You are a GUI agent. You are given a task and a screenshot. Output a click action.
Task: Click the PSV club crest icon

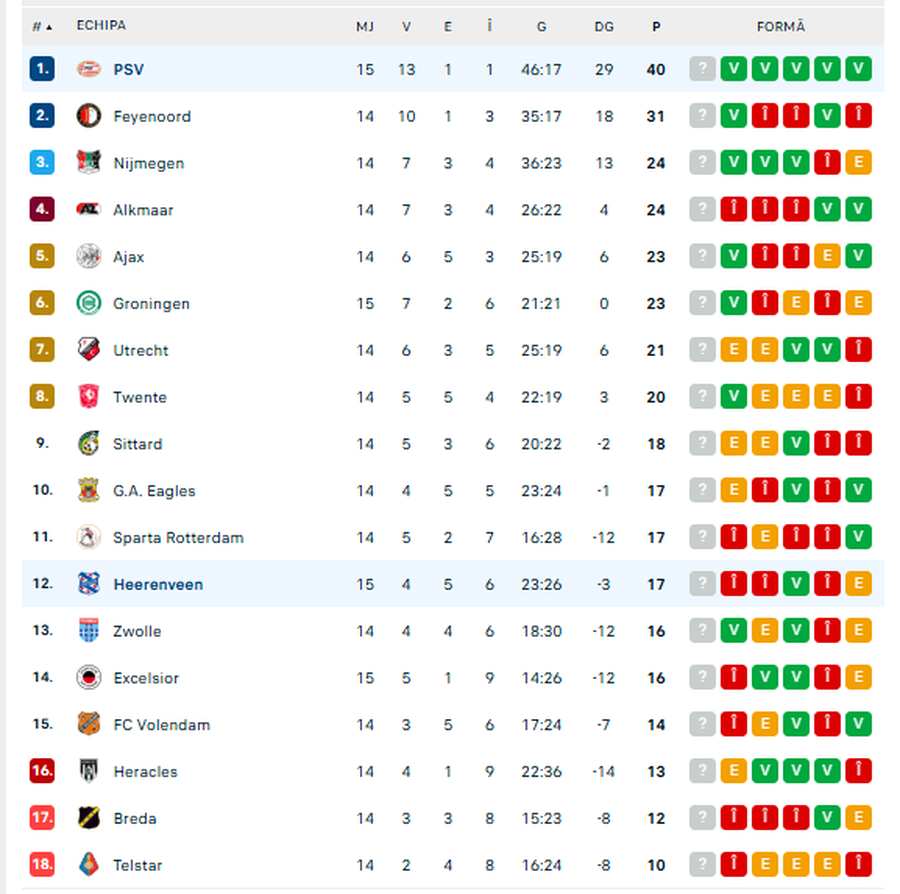(89, 69)
